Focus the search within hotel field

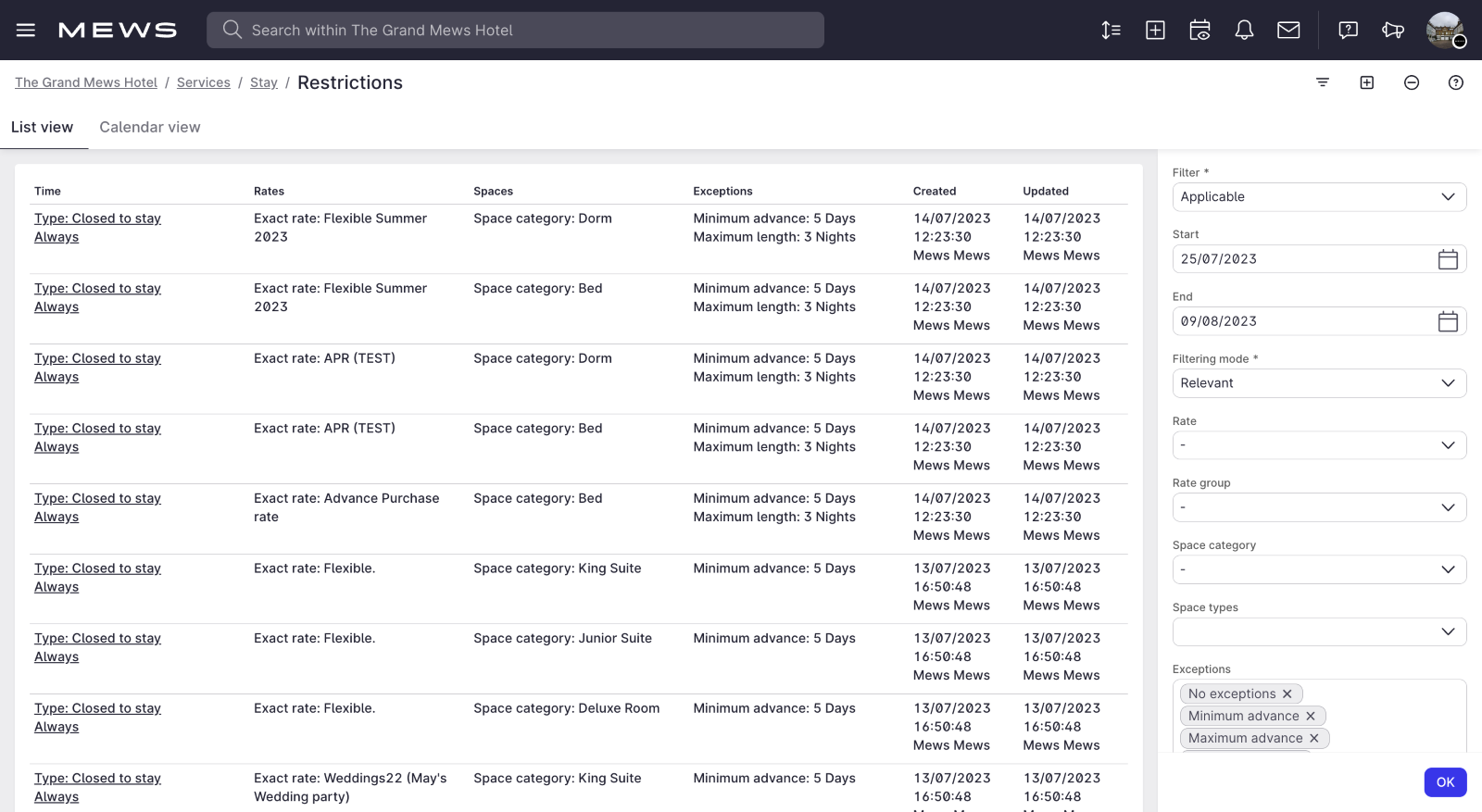515,30
